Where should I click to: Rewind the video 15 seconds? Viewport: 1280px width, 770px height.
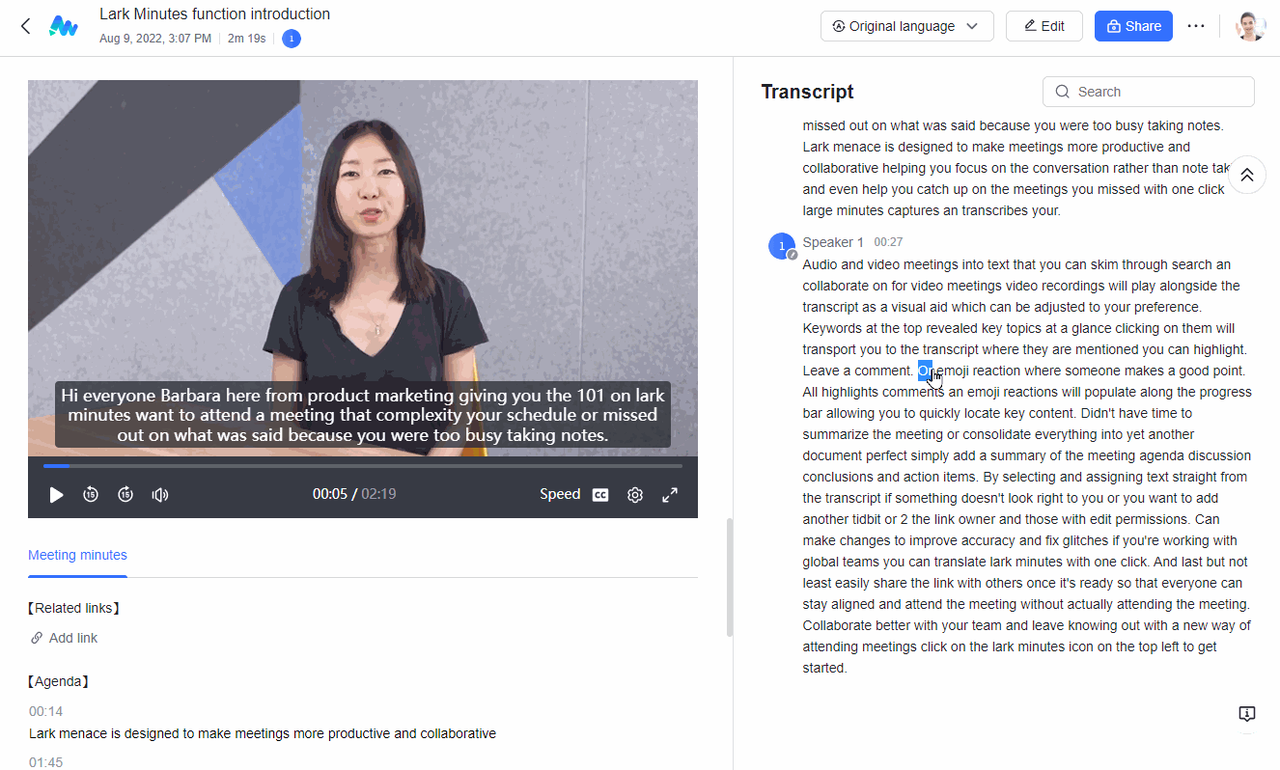pos(91,494)
